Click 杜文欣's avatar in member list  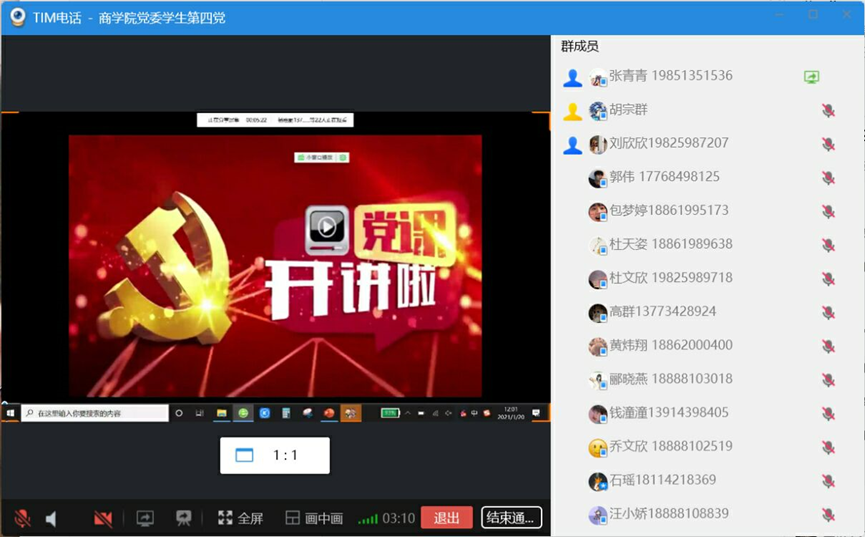coord(598,279)
